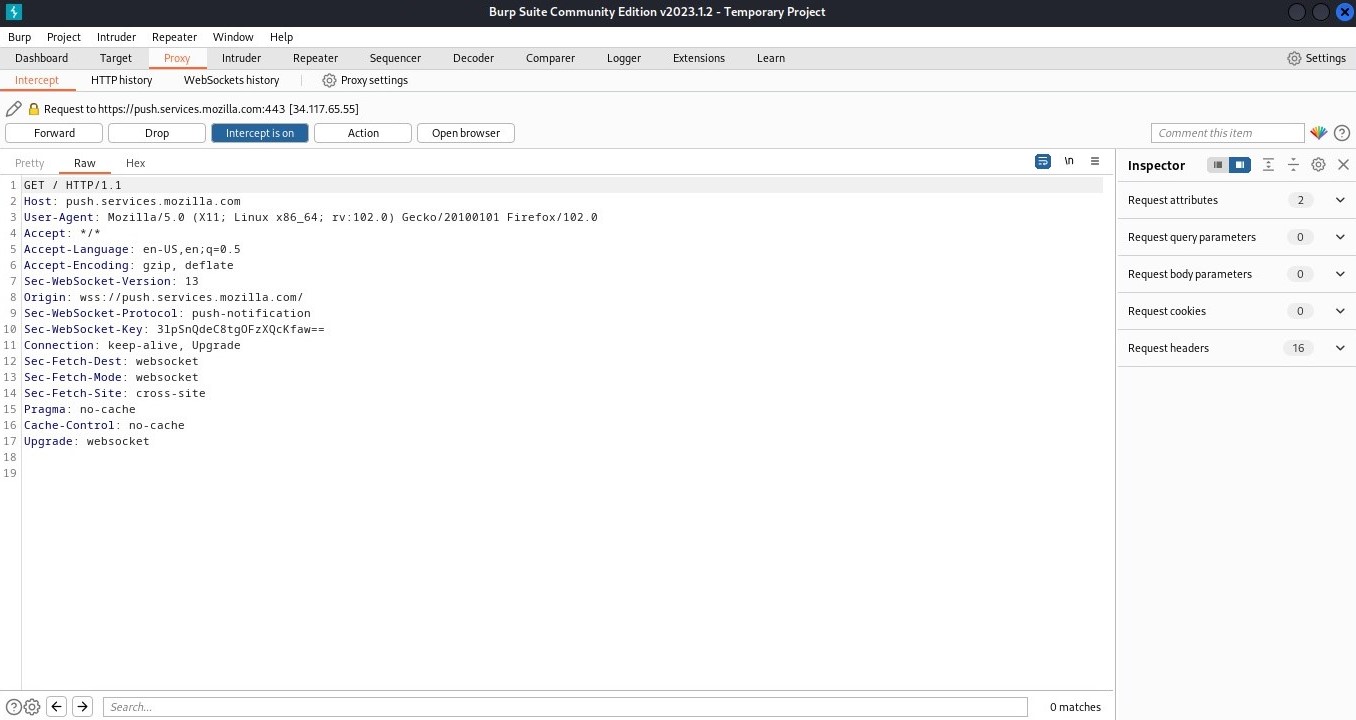Go to previous search match arrow
This screenshot has height=720, width=1356.
[57, 707]
